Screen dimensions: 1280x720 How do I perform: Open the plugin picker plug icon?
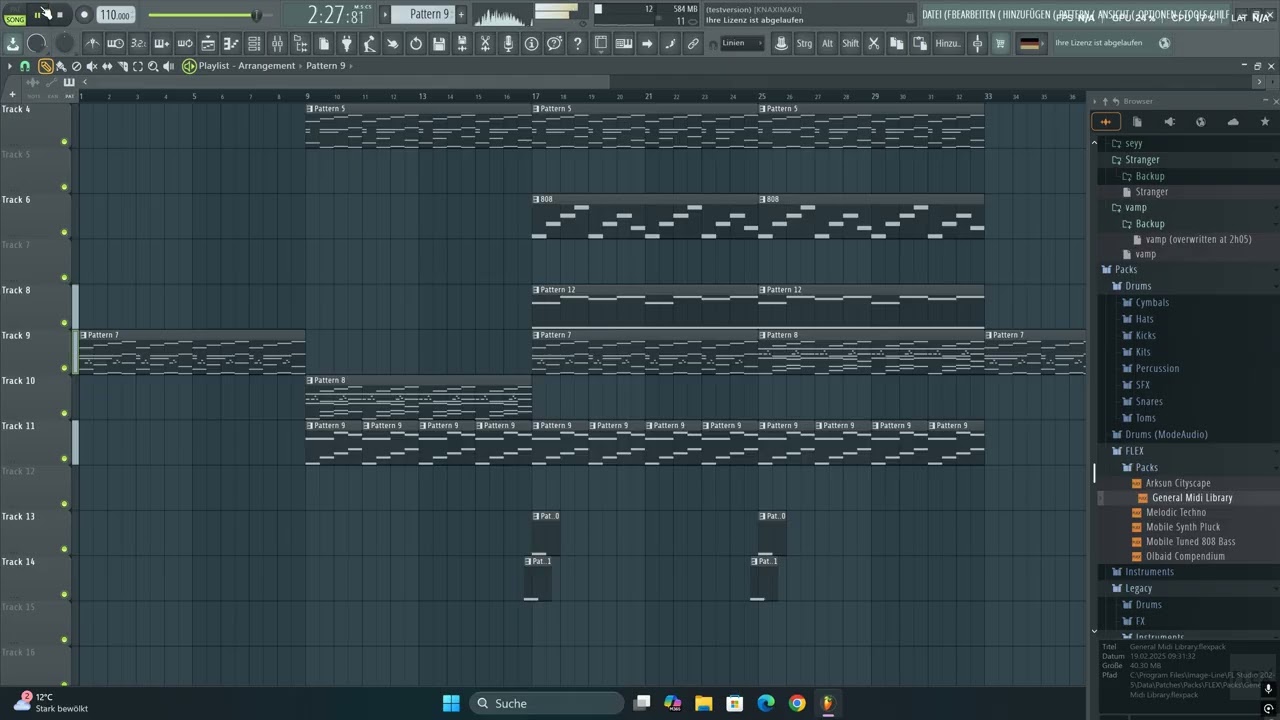coord(347,43)
